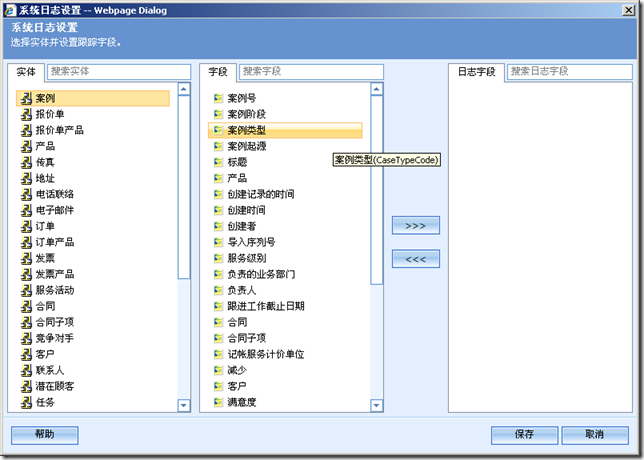The height and width of the screenshot is (460, 644).
Task: Click the entity icon beside 报价单
Action: click(26, 114)
